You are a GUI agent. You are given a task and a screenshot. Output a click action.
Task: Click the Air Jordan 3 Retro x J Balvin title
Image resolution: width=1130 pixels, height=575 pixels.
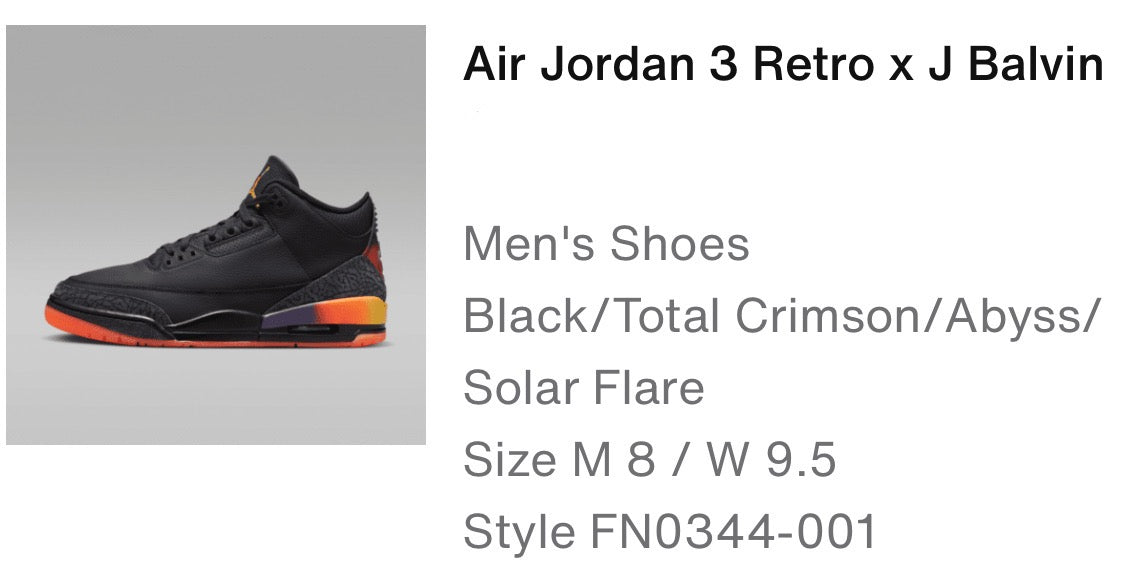(x=783, y=64)
